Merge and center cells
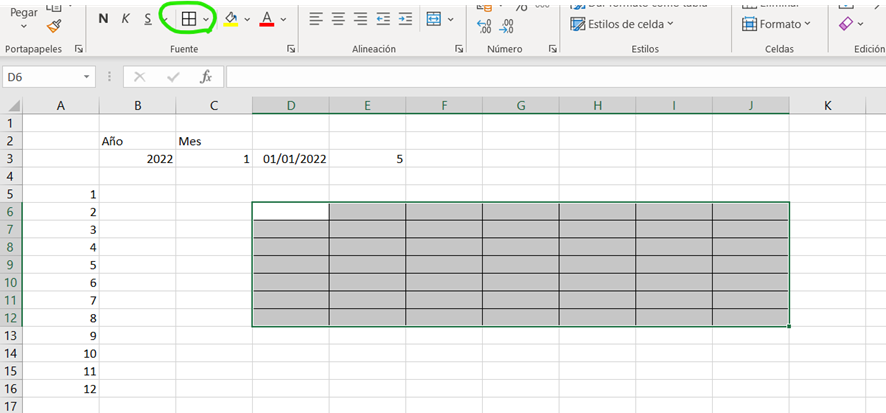Image resolution: width=886 pixels, height=413 pixels. pyautogui.click(x=433, y=19)
